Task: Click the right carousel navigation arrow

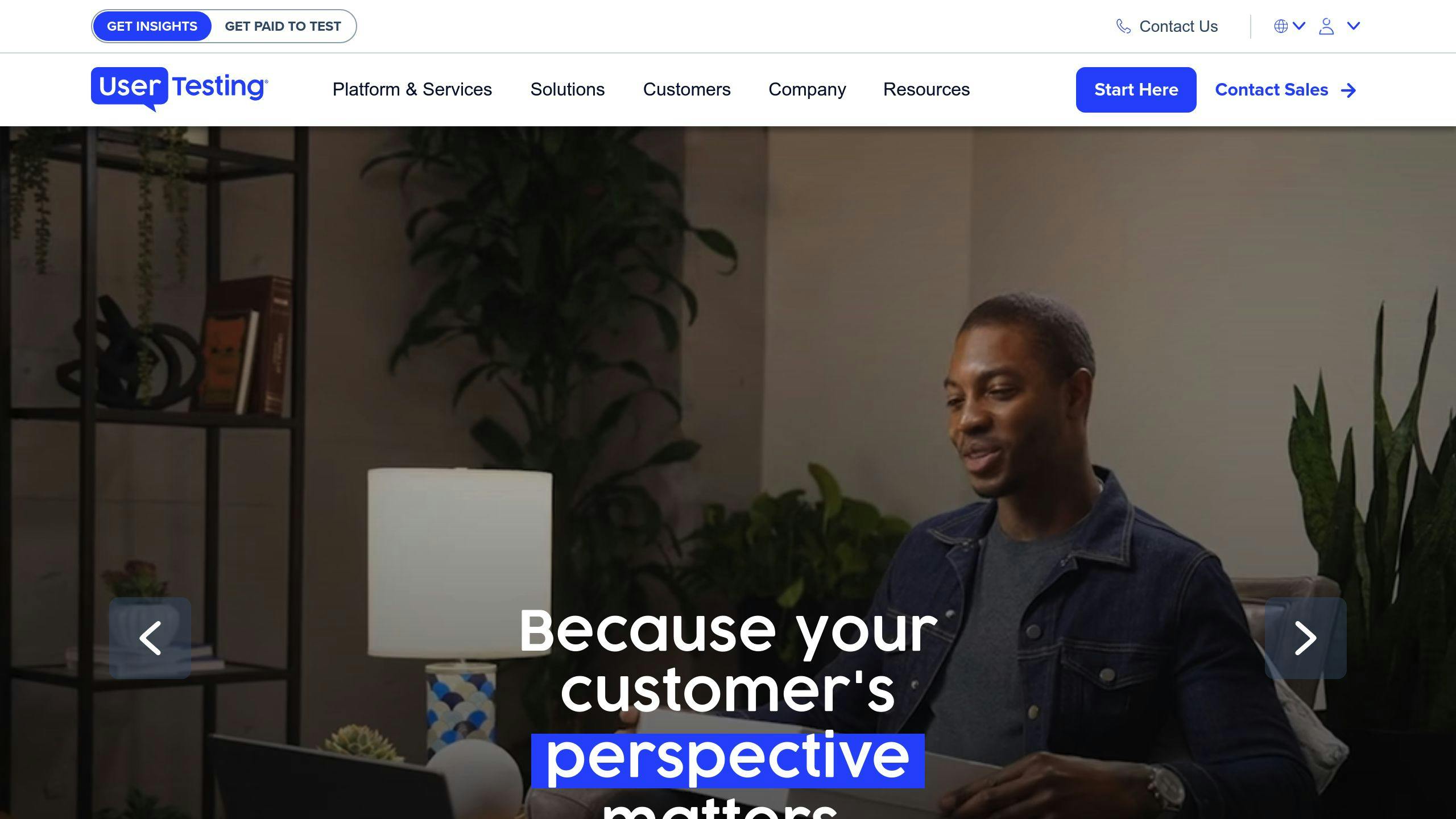Action: pyautogui.click(x=1306, y=637)
